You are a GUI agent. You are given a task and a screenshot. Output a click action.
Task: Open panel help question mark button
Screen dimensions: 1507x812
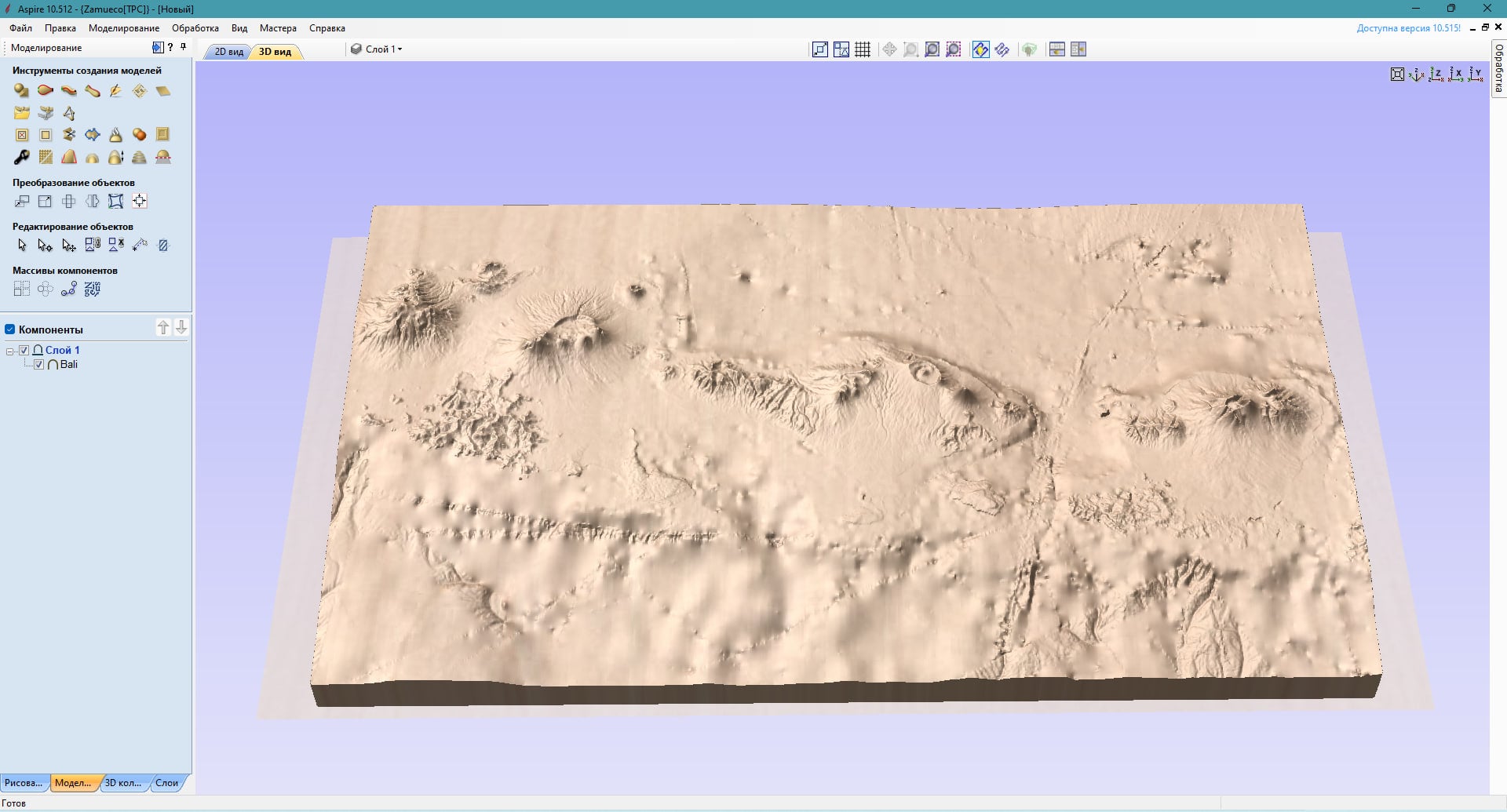(x=170, y=47)
